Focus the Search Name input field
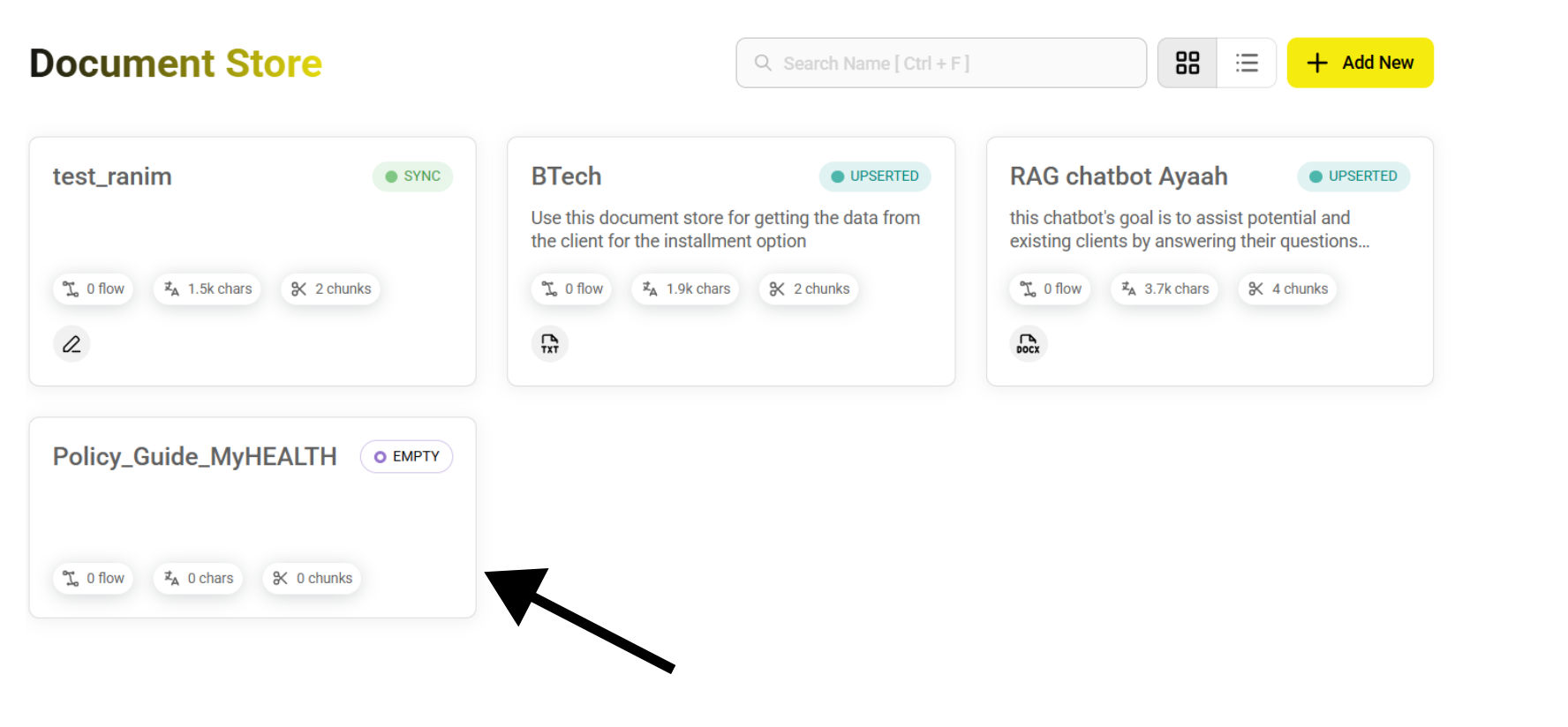The height and width of the screenshot is (727, 1568). click(x=954, y=63)
